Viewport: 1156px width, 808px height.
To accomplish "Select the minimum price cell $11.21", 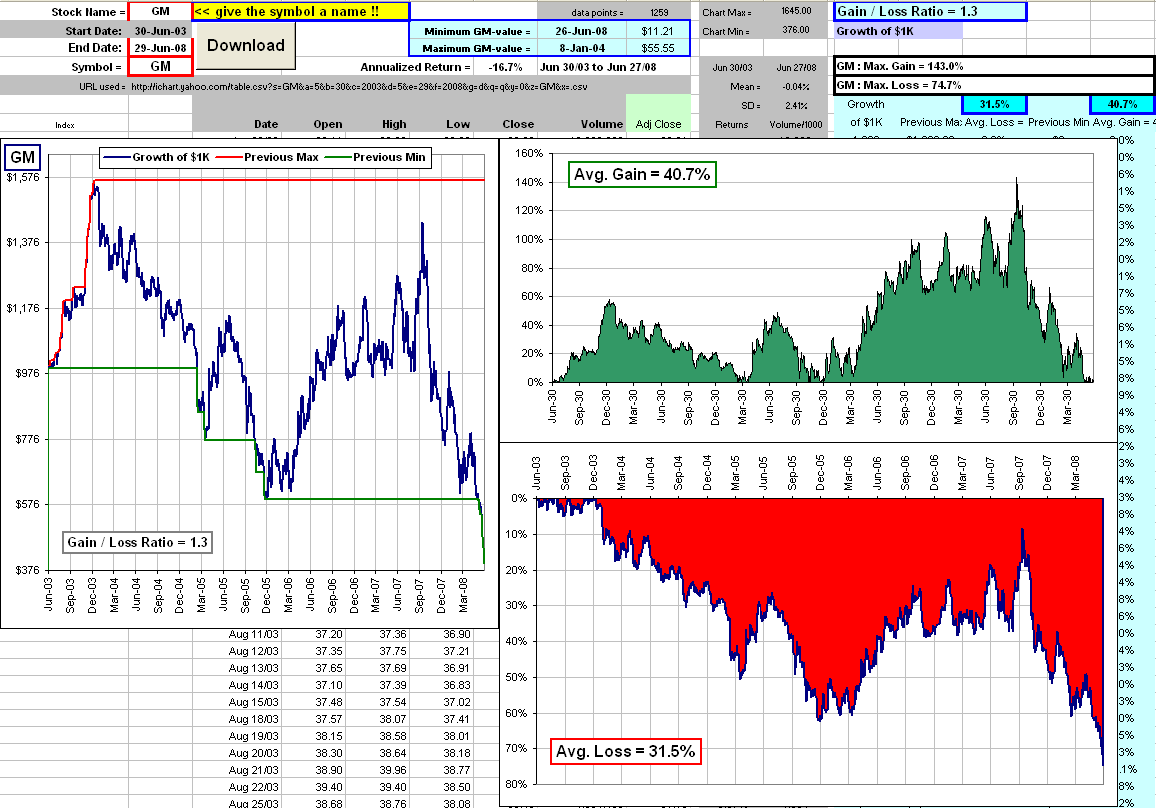I will point(658,32).
